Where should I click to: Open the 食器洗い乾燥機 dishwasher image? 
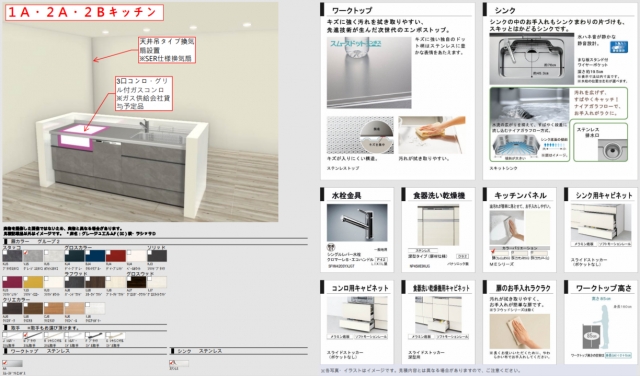[438, 226]
